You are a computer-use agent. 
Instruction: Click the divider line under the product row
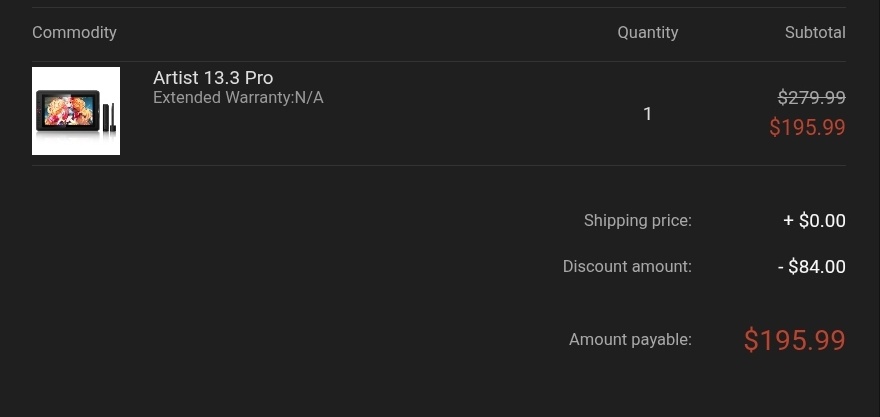[x=439, y=165]
